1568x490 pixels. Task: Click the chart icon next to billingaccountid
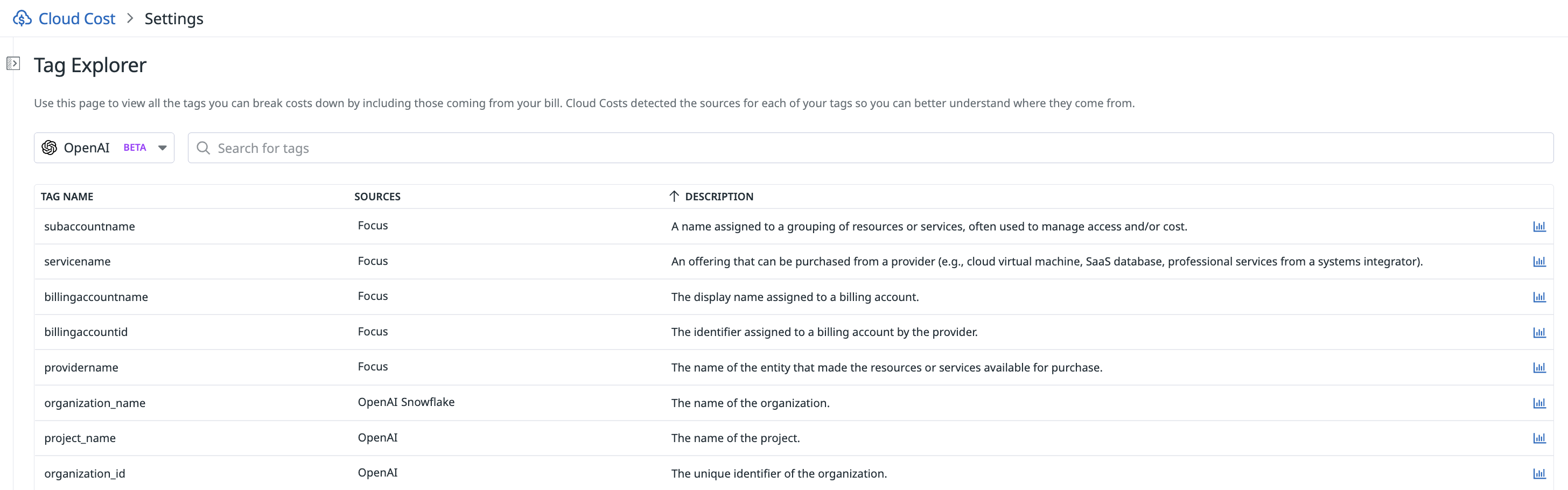[1539, 332]
